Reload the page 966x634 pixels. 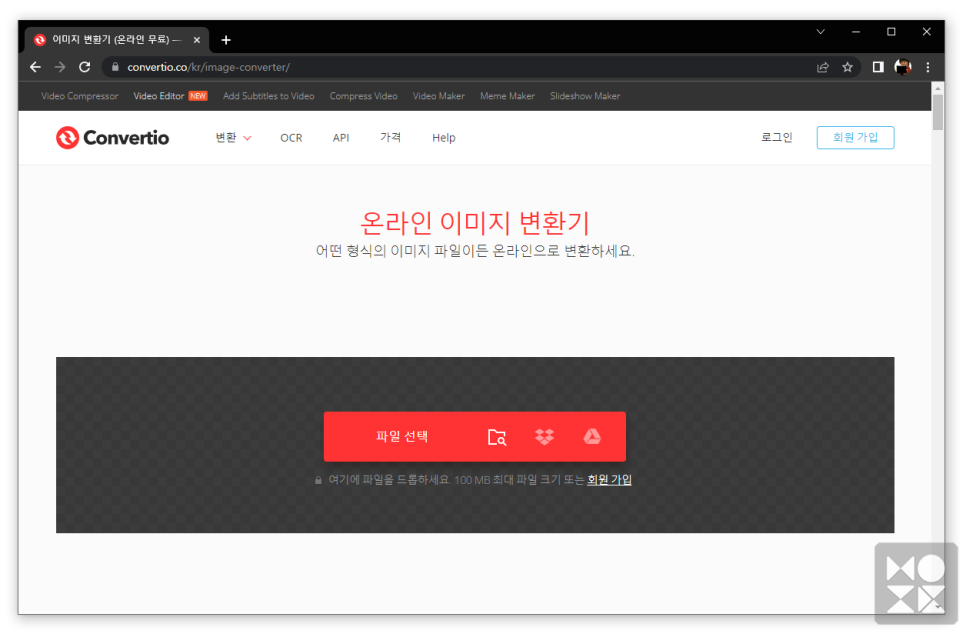(x=84, y=67)
